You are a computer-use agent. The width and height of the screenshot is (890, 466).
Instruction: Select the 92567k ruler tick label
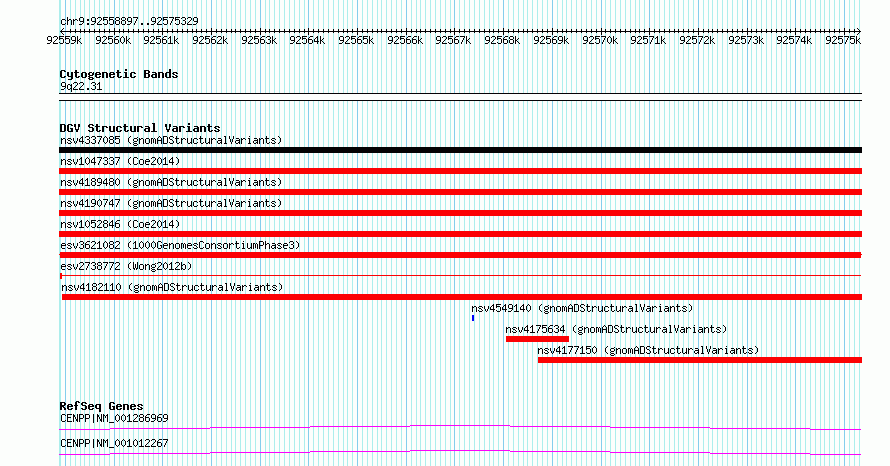pyautogui.click(x=453, y=40)
